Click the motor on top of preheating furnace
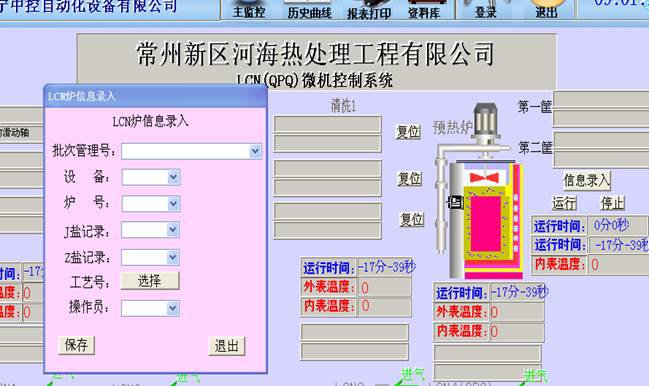 tap(486, 121)
